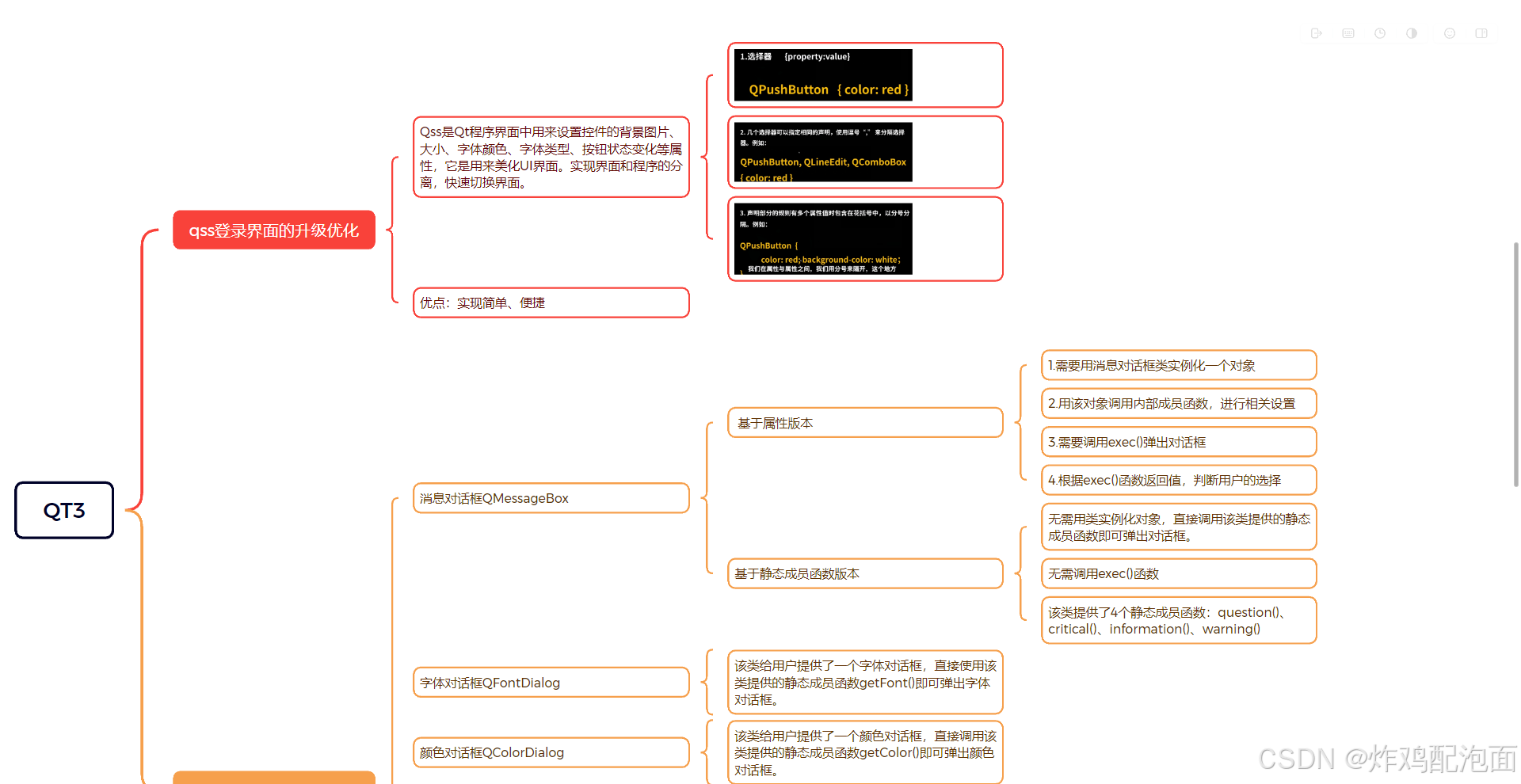Select the QT3 root node
This screenshot has height=784, width=1521.
point(63,511)
